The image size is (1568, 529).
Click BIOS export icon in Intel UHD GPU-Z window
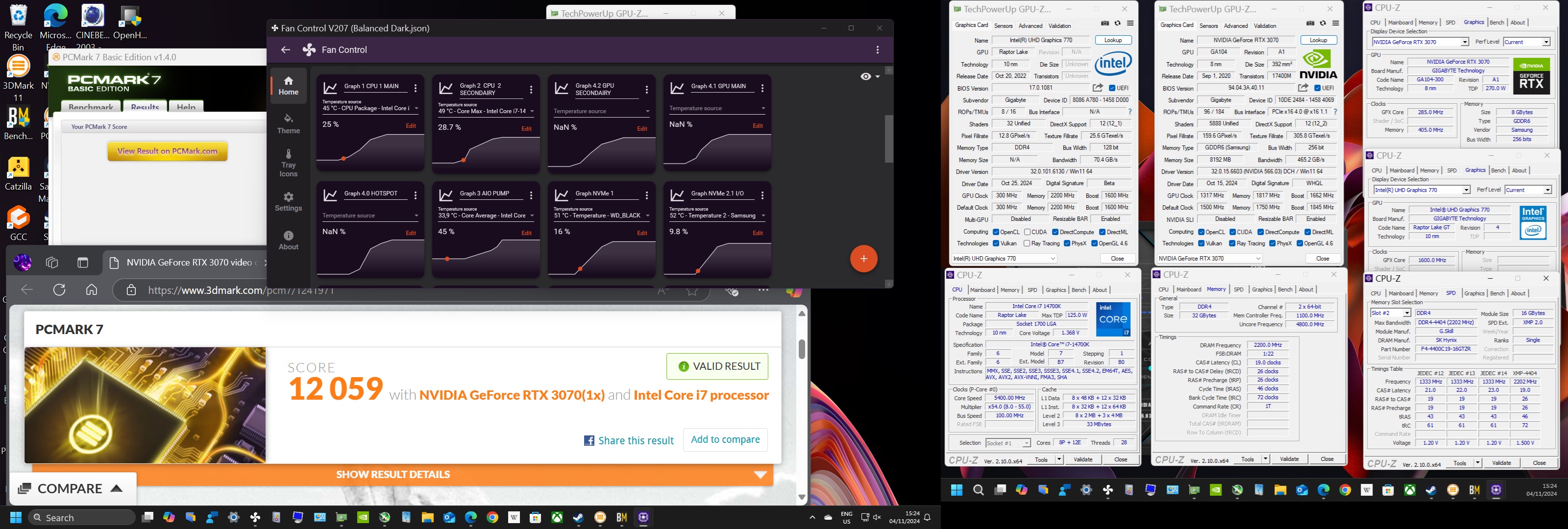(x=1098, y=88)
